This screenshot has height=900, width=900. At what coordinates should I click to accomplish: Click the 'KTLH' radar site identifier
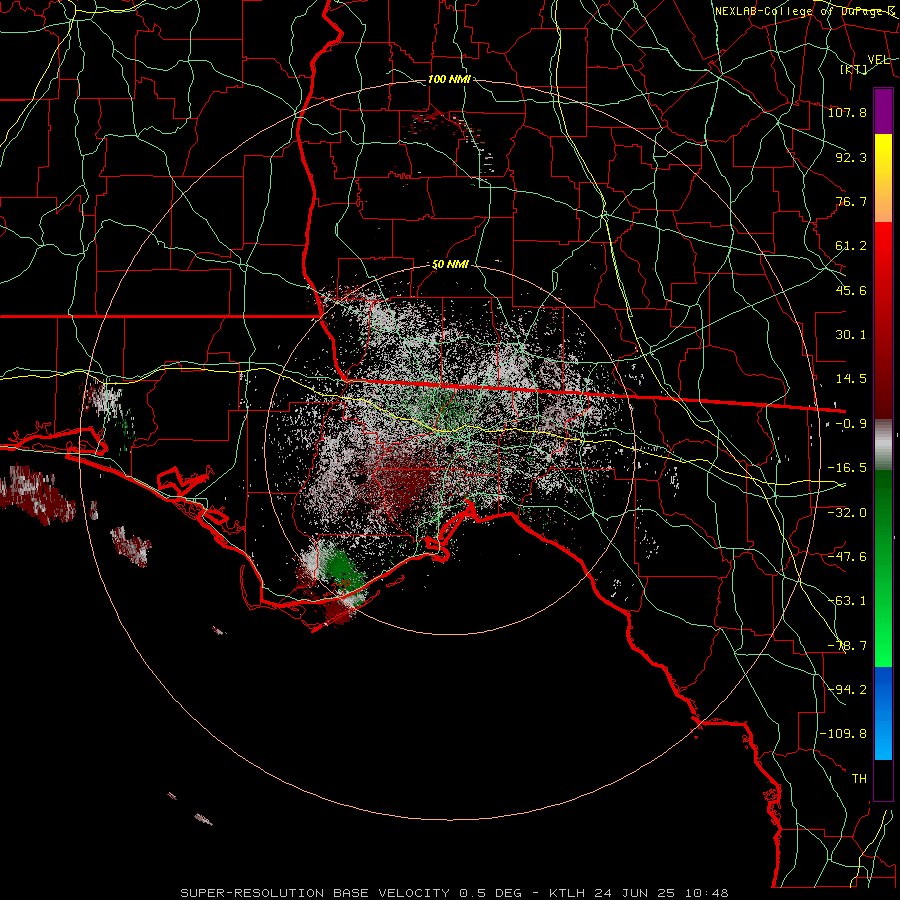point(568,893)
